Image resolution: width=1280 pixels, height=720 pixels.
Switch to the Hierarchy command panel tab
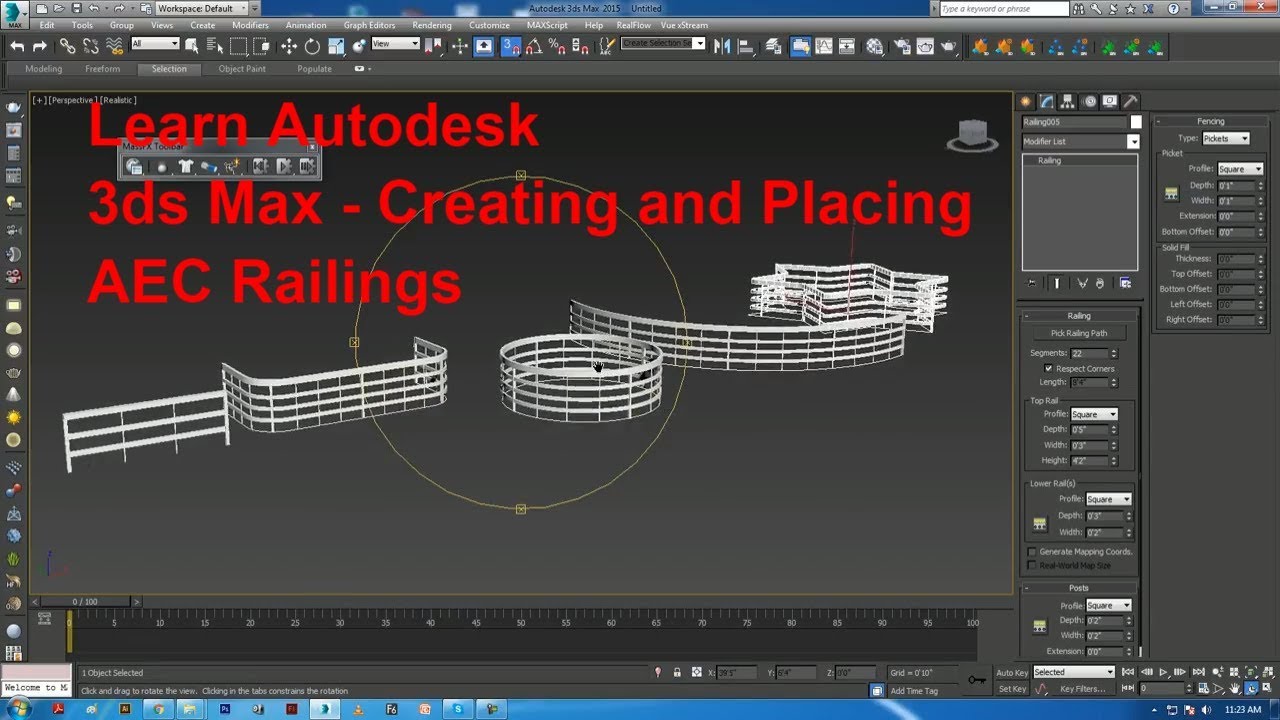pyautogui.click(x=1068, y=101)
